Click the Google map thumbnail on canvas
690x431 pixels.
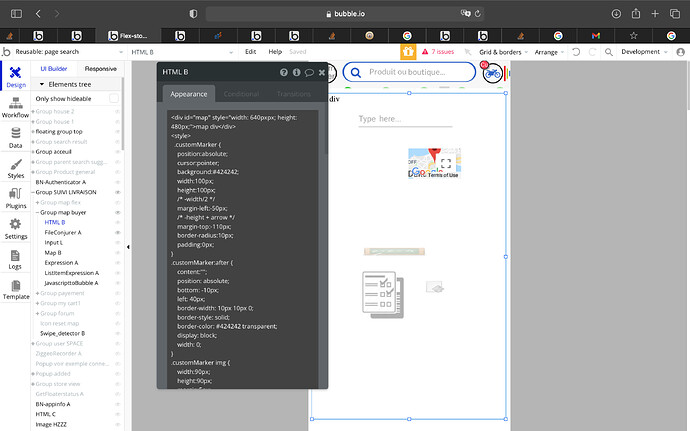click(434, 163)
